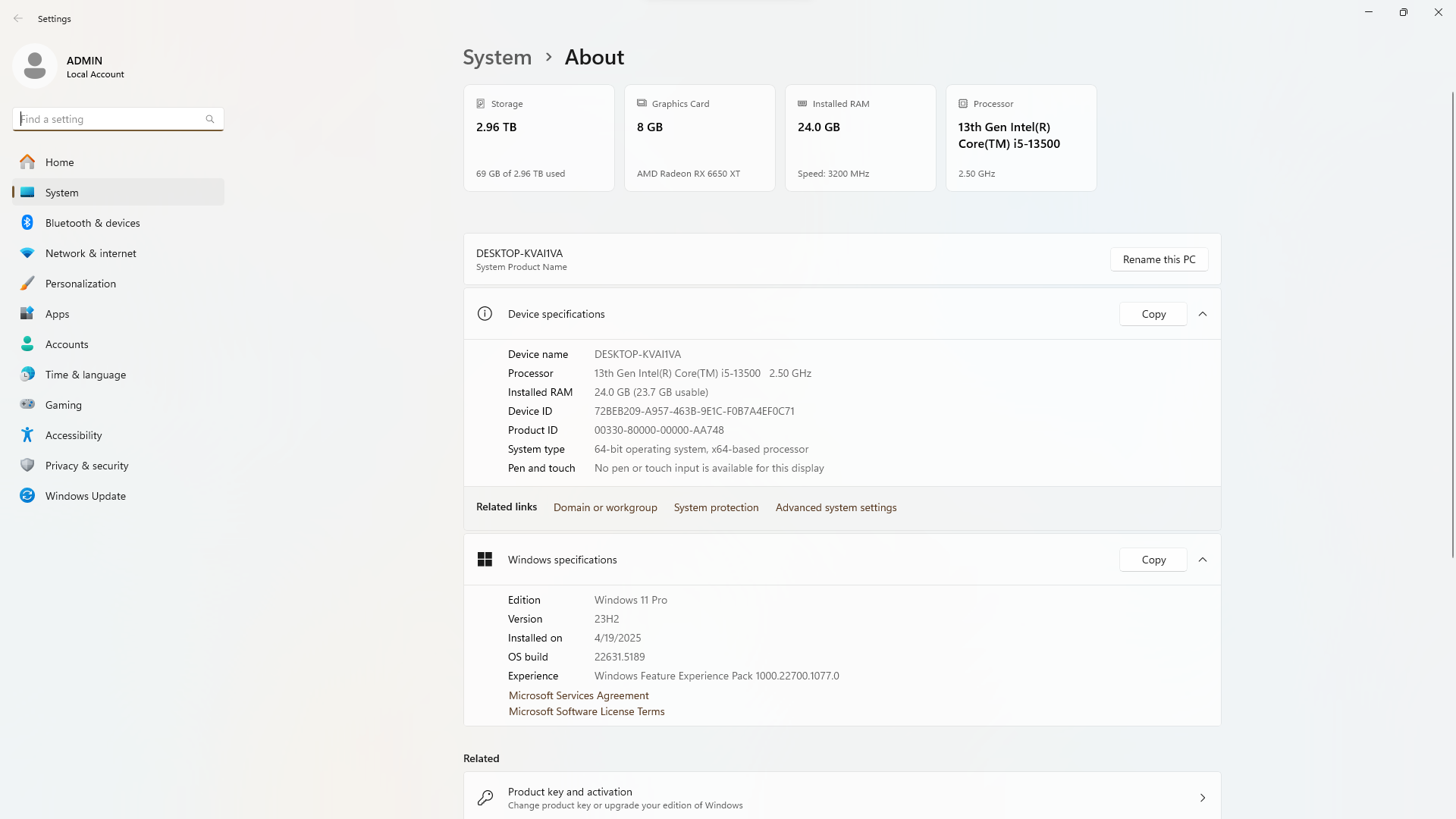Open Product key and activation chevron
This screenshot has height=819, width=1456.
coord(1202,798)
